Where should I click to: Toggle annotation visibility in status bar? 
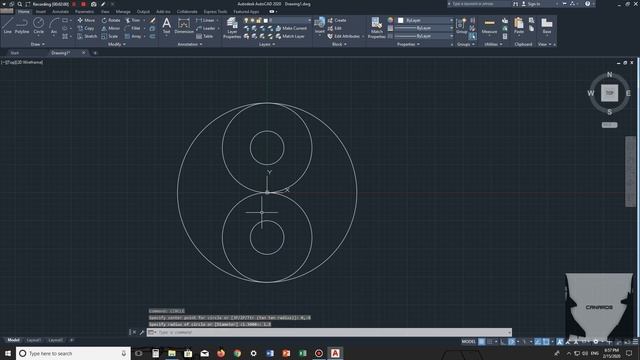point(560,342)
